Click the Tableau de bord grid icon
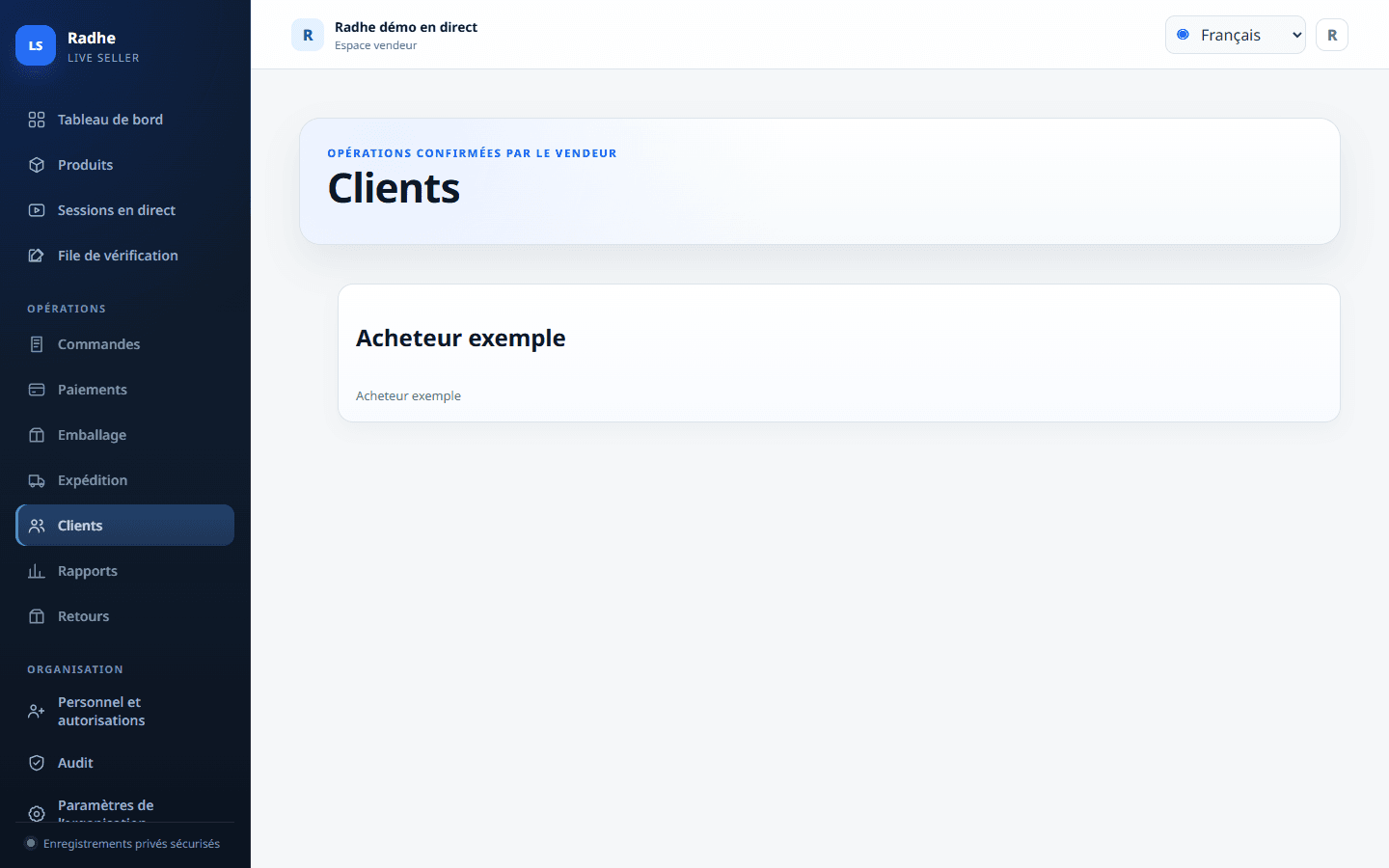Image resolution: width=1389 pixels, height=868 pixels. coord(37,120)
